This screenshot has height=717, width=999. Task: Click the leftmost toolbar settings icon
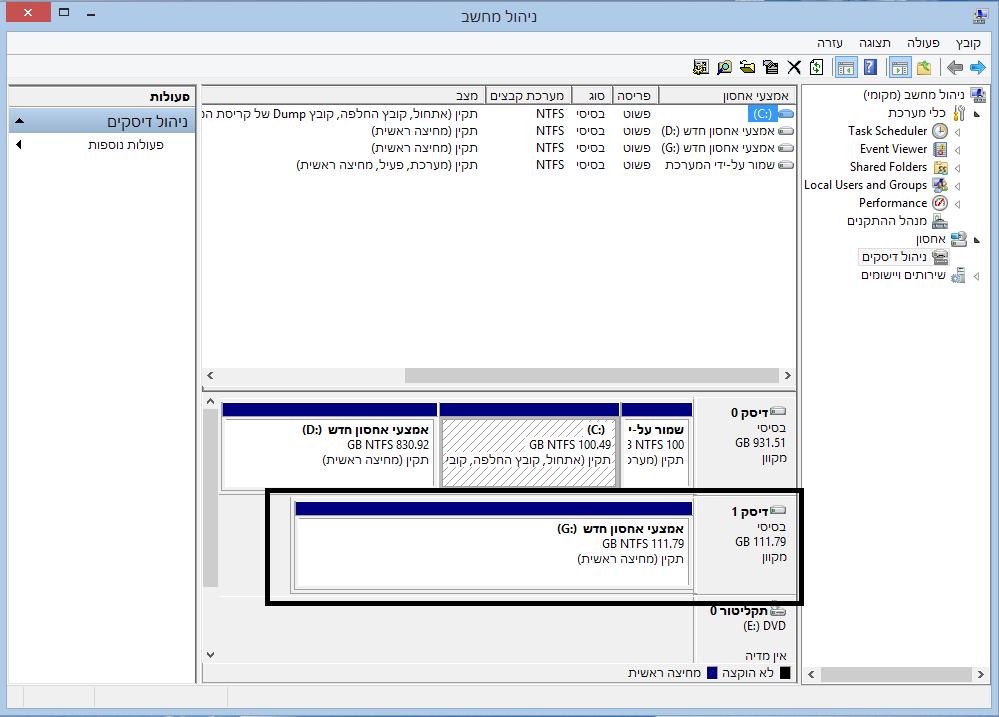(701, 68)
